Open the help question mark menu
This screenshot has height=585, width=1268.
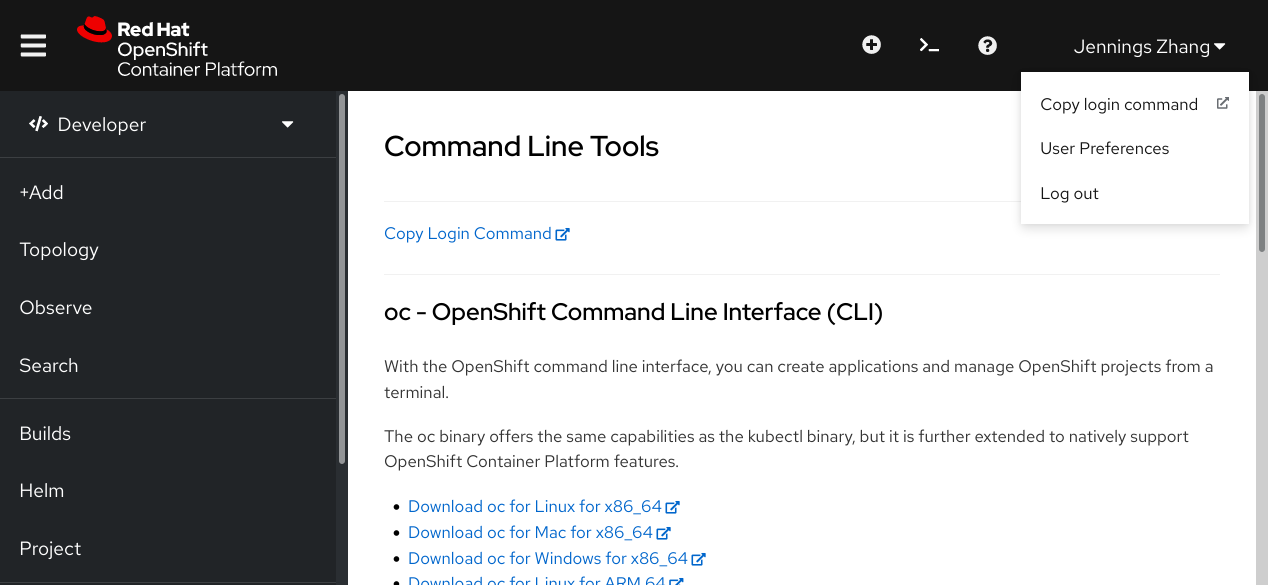(x=987, y=45)
